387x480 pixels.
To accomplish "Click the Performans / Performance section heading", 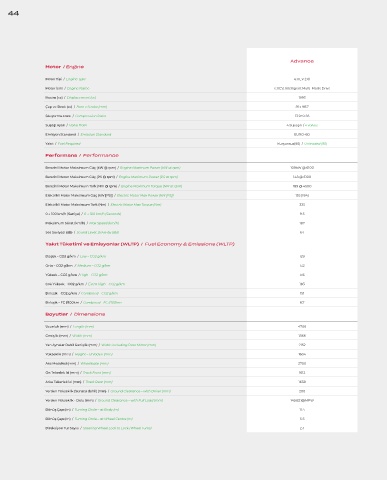I will pyautogui.click(x=82, y=155).
